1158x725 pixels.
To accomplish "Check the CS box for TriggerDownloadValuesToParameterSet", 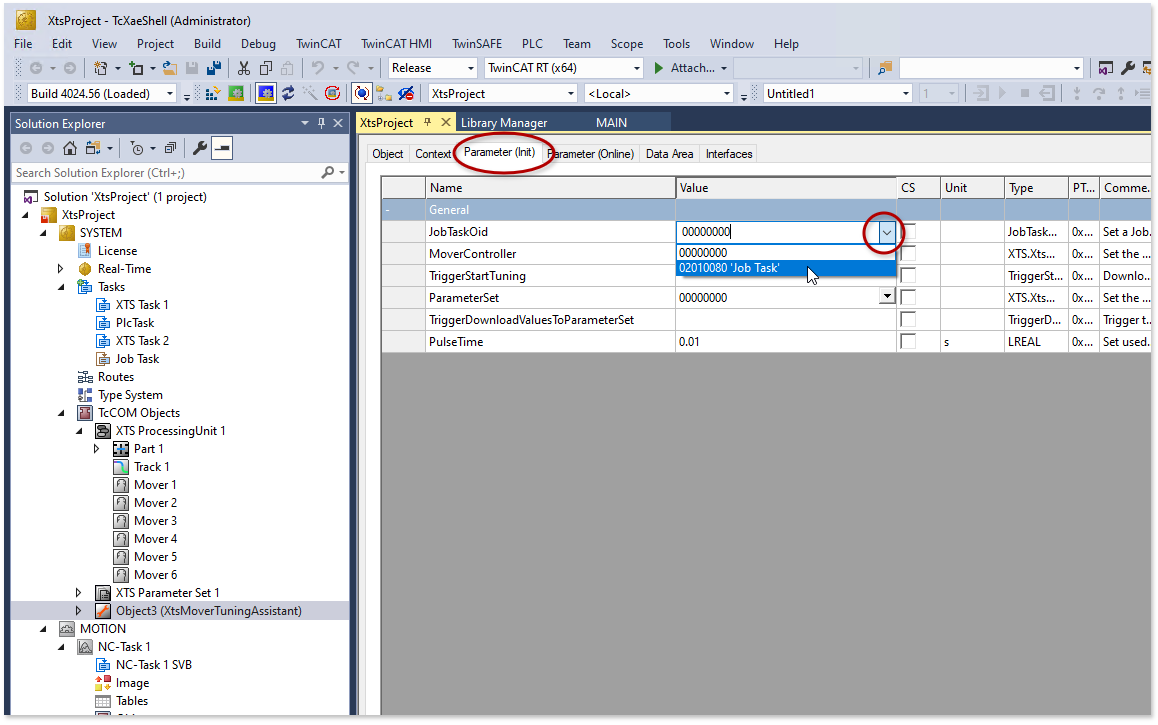I will pyautogui.click(x=909, y=320).
